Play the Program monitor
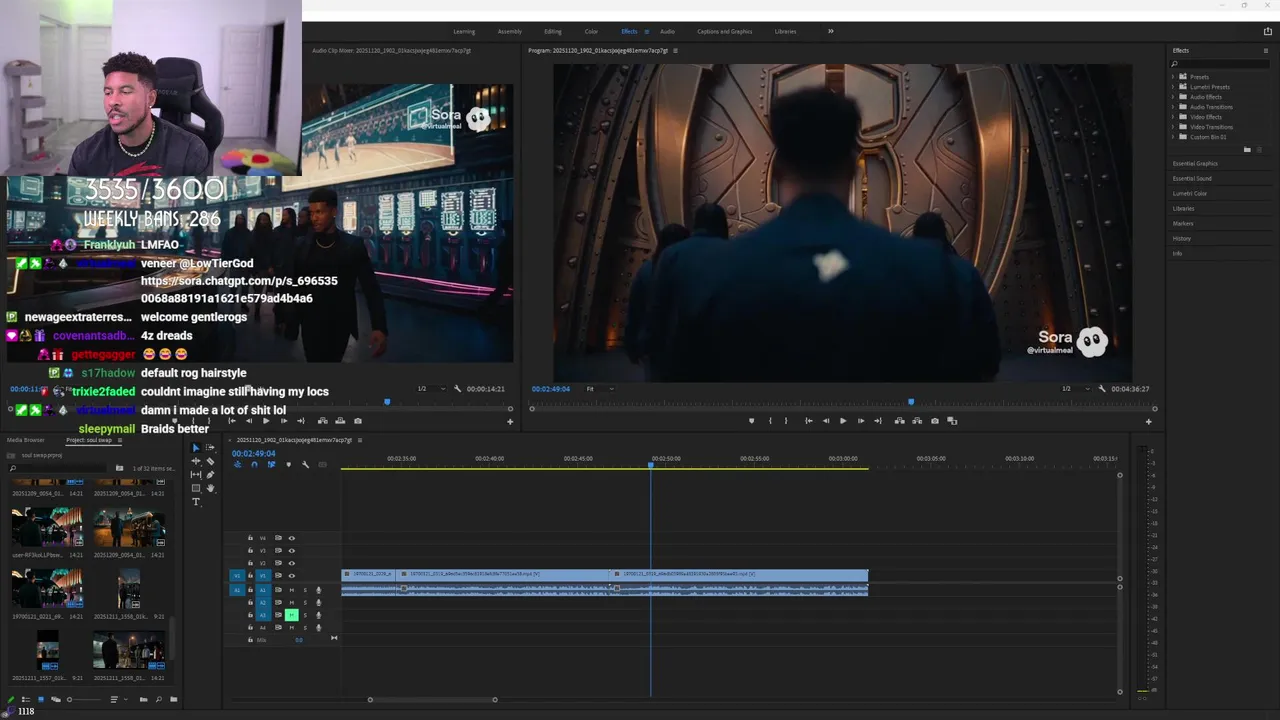The height and width of the screenshot is (720, 1280). (x=843, y=421)
